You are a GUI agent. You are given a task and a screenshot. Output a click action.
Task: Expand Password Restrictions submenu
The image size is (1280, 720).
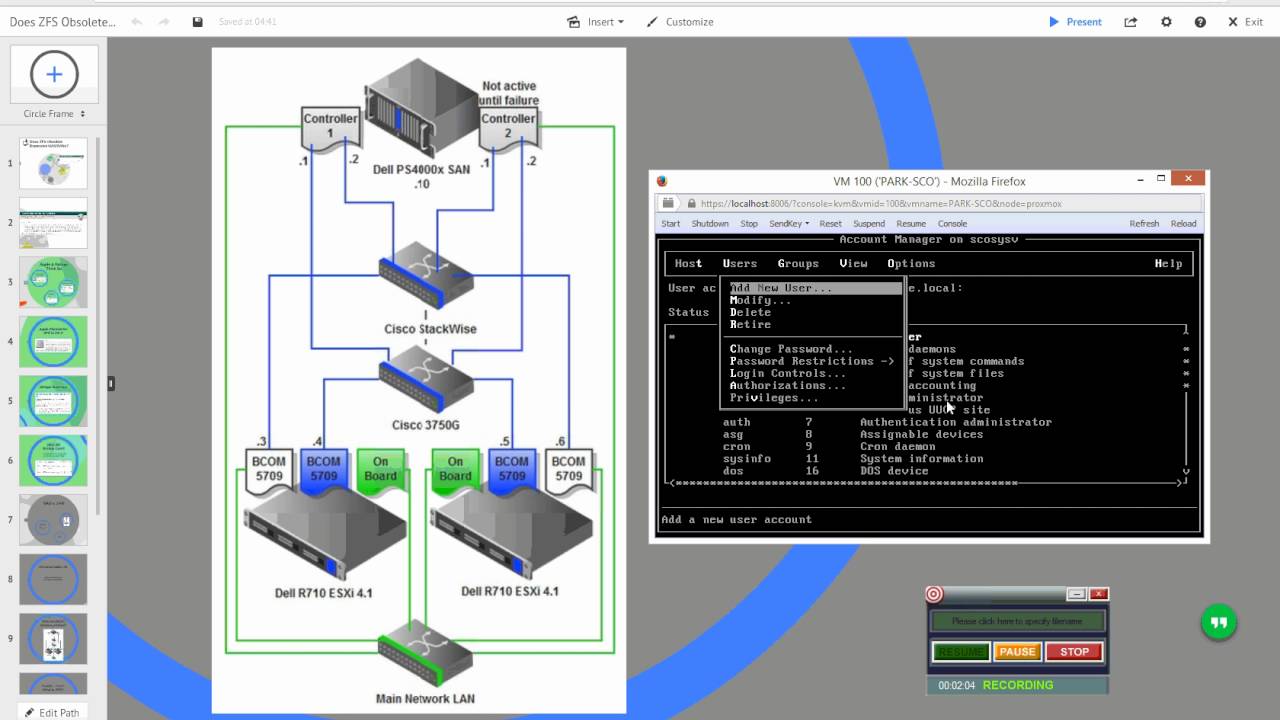(812, 361)
